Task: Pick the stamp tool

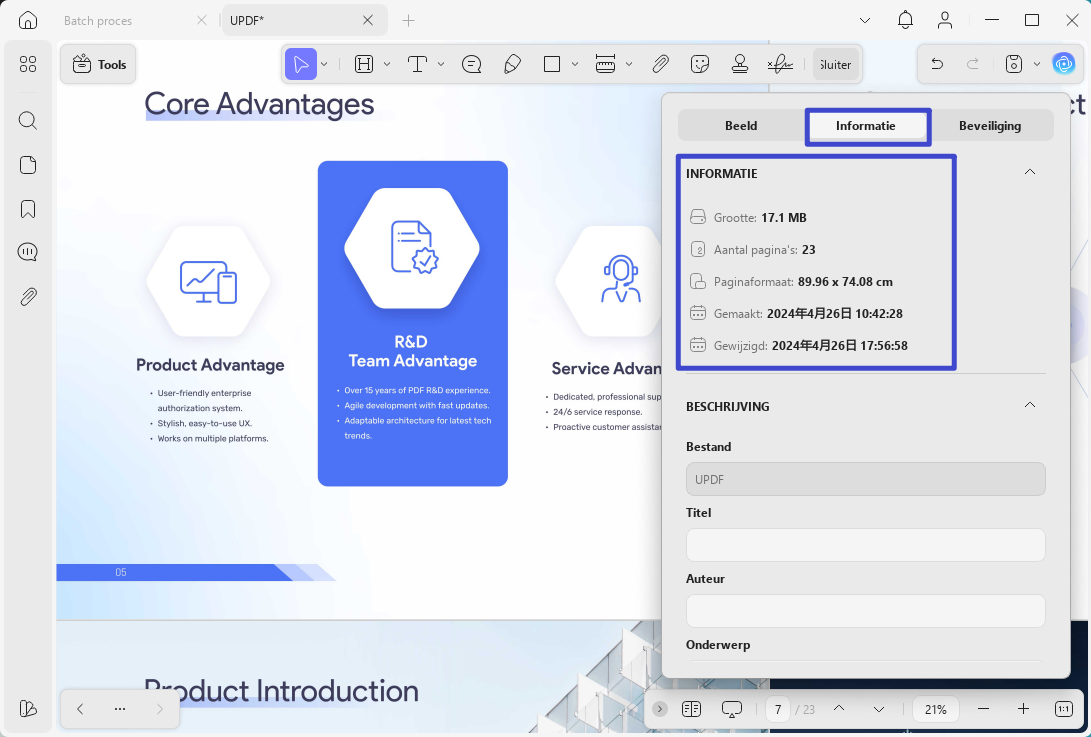Action: pos(740,65)
